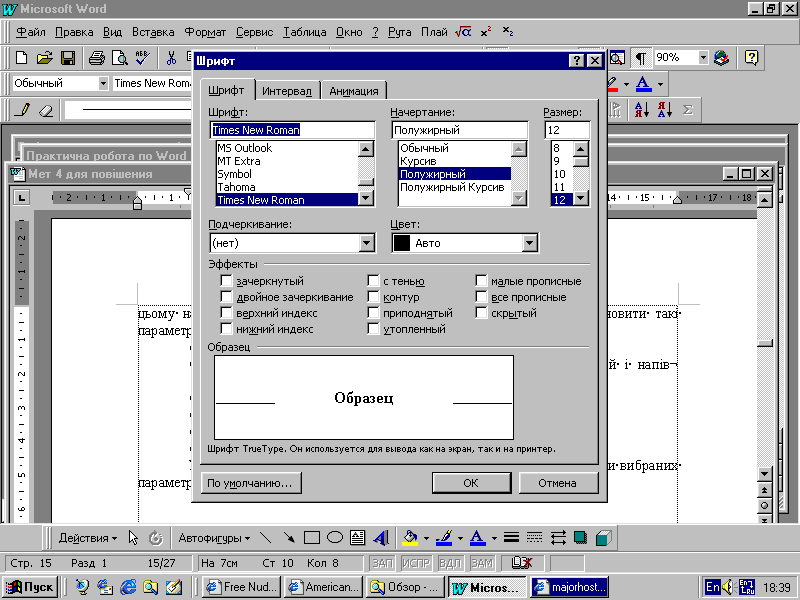Check the контур effect
The height and width of the screenshot is (600, 800).
point(373,297)
